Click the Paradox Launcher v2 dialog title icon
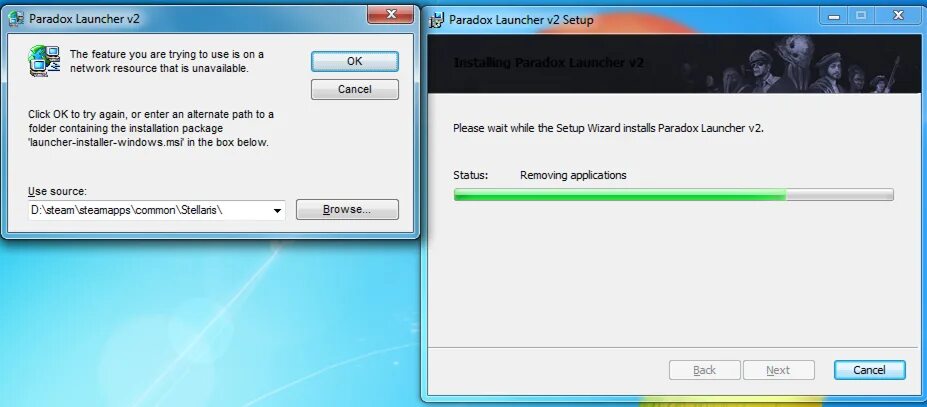This screenshot has height=407, width=927. (16, 19)
